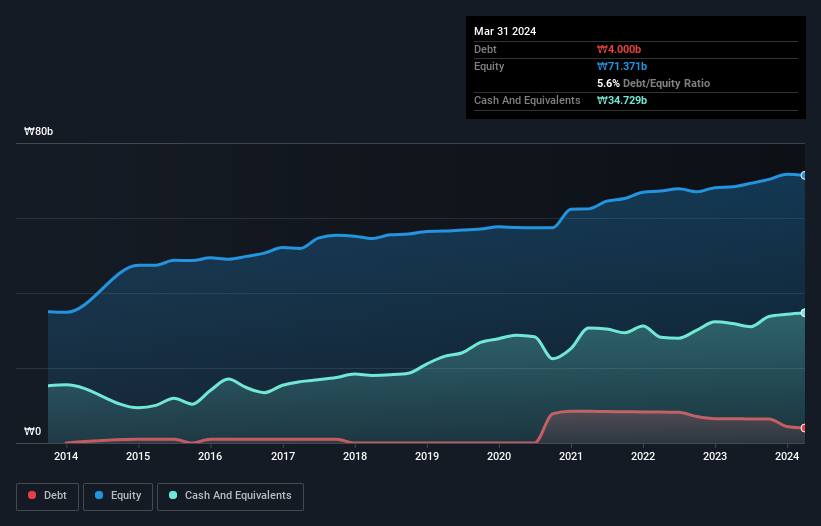The height and width of the screenshot is (526, 821).
Task: Click the 2016 x-axis label
Action: pyautogui.click(x=210, y=456)
